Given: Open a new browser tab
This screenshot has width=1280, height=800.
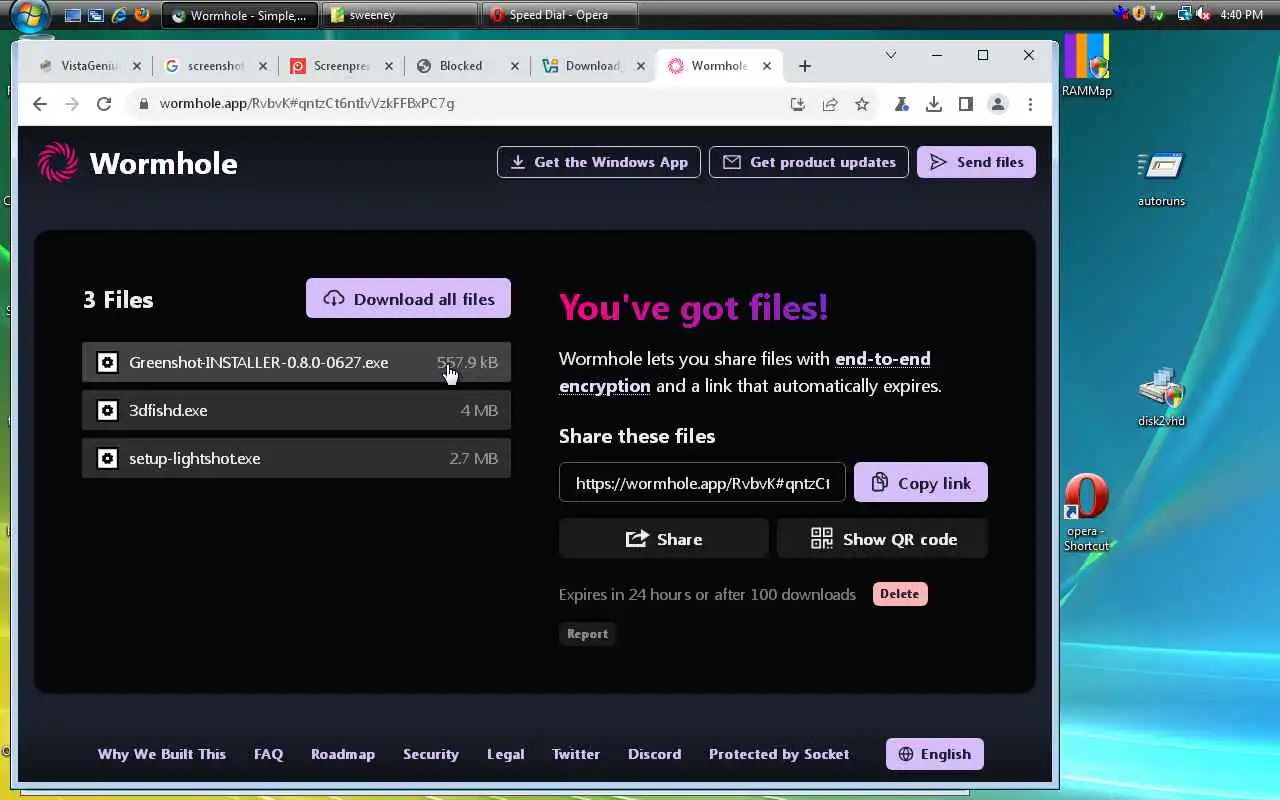Looking at the screenshot, I should point(805,66).
